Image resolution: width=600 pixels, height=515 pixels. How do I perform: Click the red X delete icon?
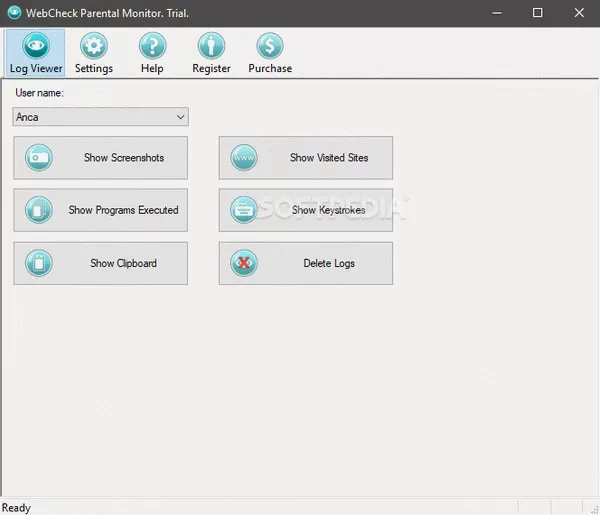click(244, 263)
